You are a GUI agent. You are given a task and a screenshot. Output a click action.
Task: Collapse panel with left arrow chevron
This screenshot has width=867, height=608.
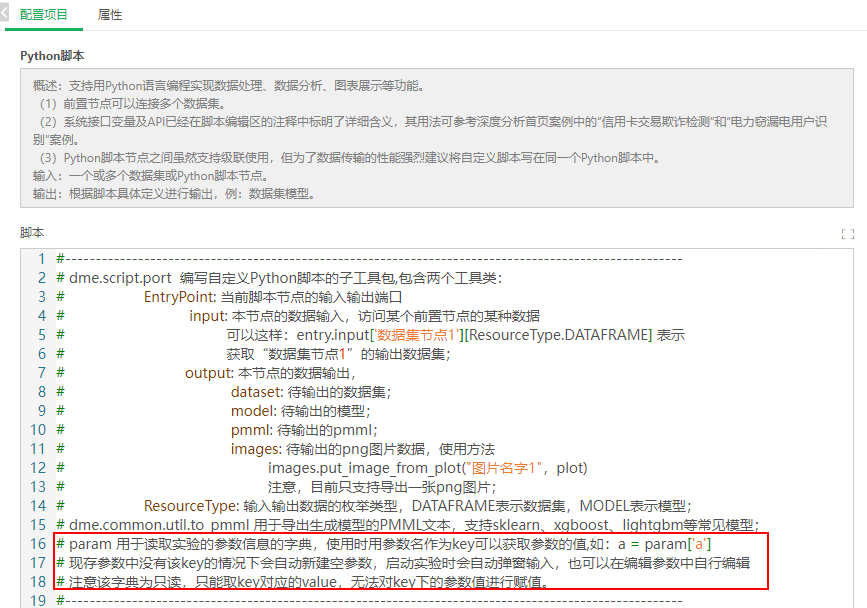click(x=5, y=16)
